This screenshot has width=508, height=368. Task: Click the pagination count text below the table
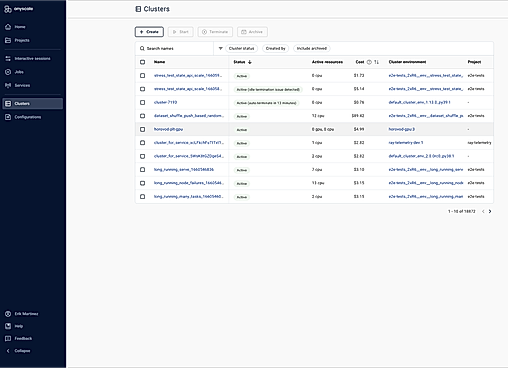(x=462, y=211)
